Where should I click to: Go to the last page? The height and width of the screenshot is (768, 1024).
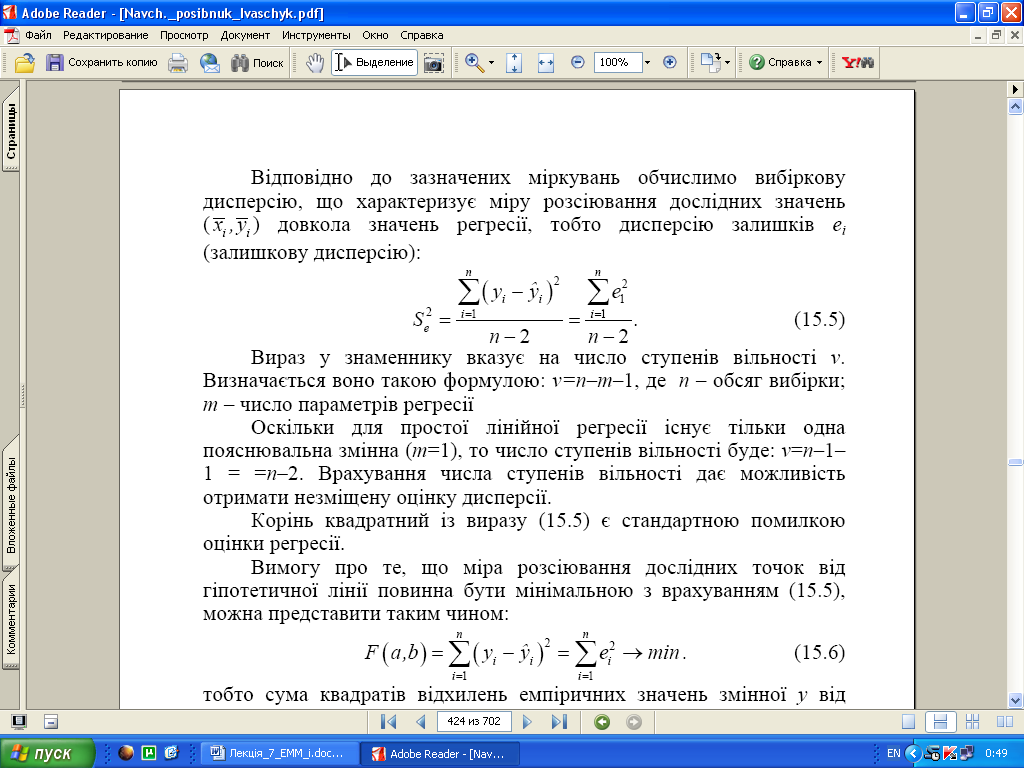pos(559,722)
